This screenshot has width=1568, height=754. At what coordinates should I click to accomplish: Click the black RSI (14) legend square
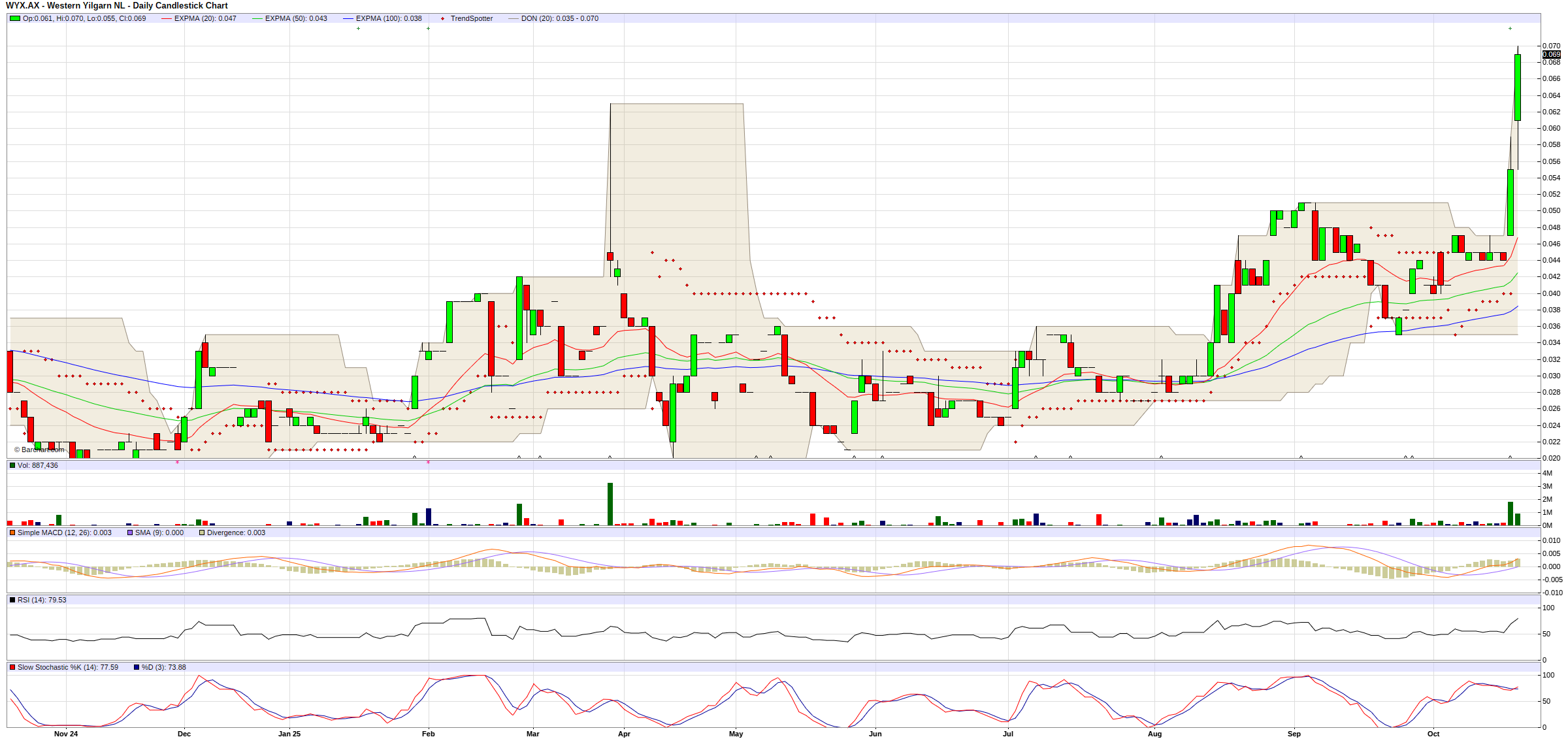coord(12,600)
